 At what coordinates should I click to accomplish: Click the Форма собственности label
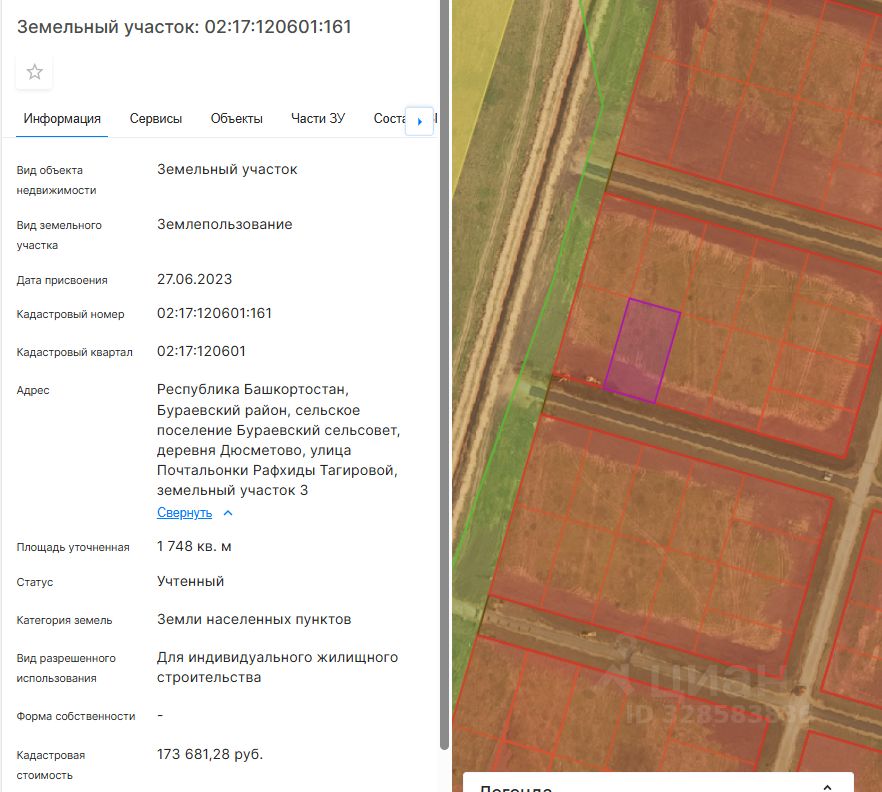click(76, 716)
